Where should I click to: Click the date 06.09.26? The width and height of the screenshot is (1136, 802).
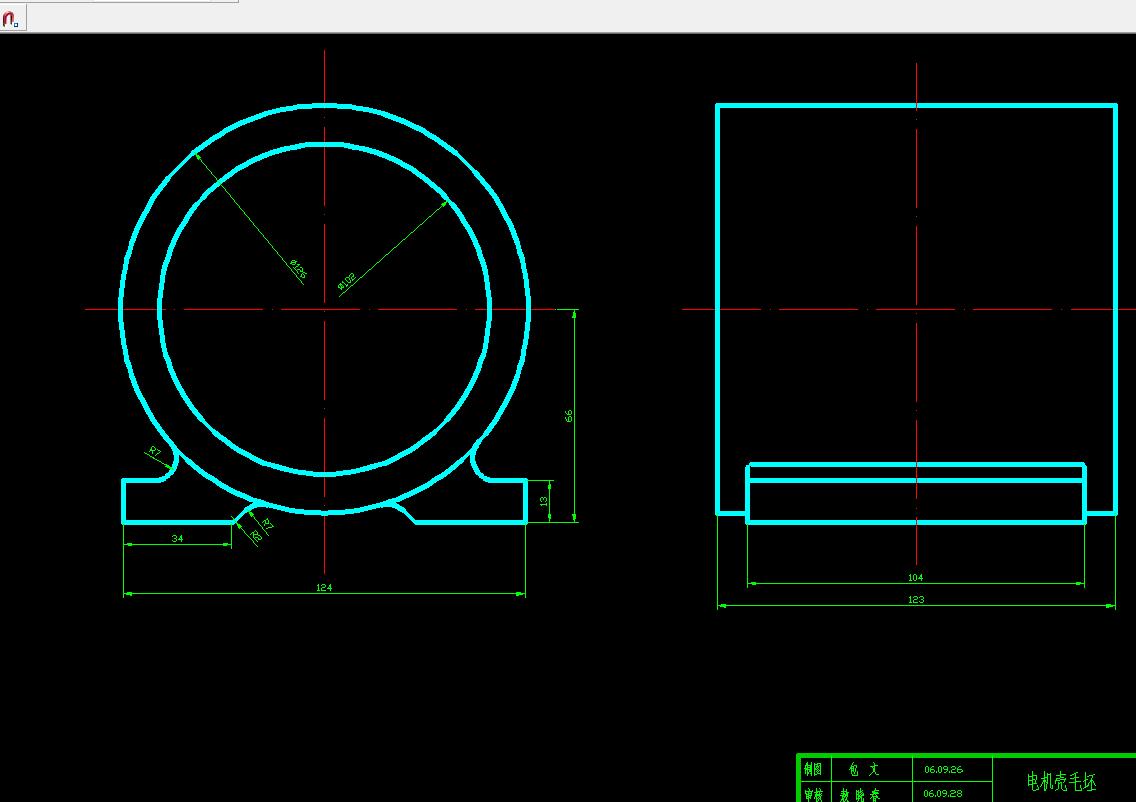pos(943,769)
